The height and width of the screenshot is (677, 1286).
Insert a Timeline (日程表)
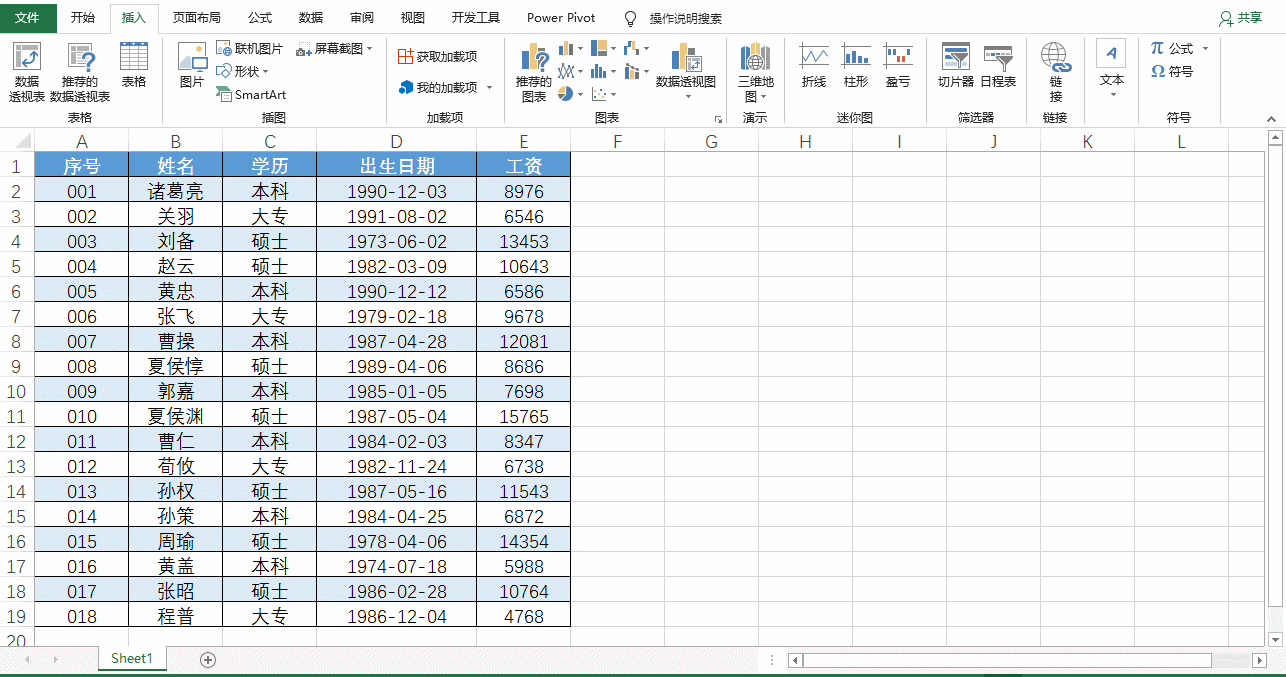(998, 66)
